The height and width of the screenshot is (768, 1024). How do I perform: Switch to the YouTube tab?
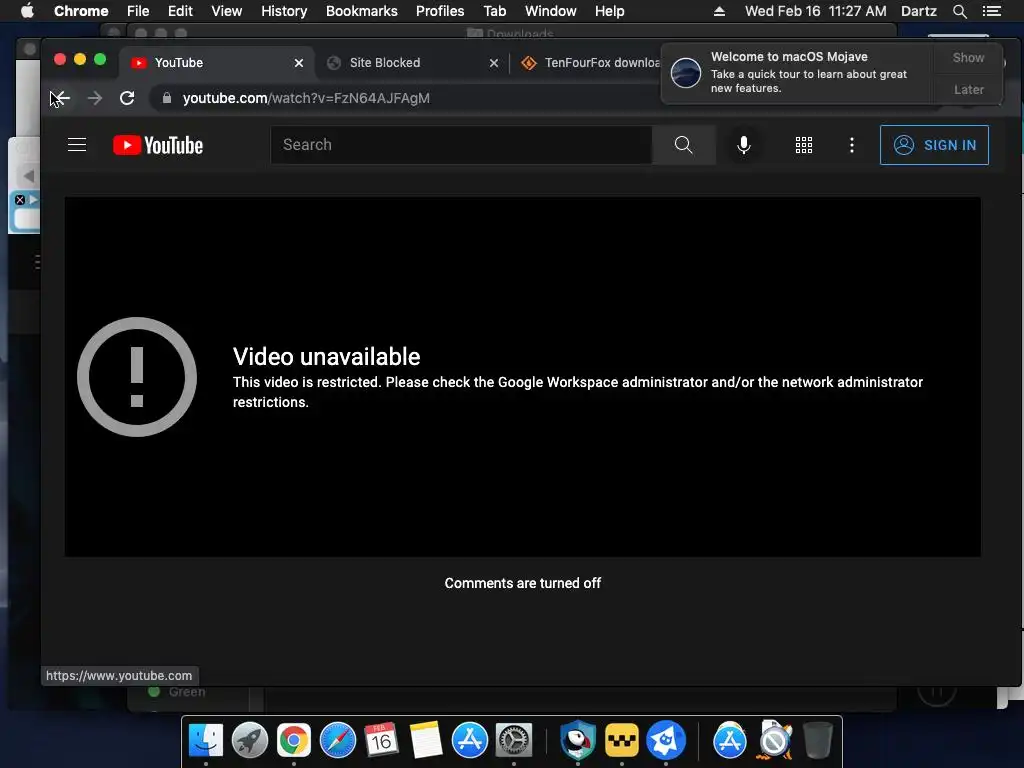[x=216, y=63]
